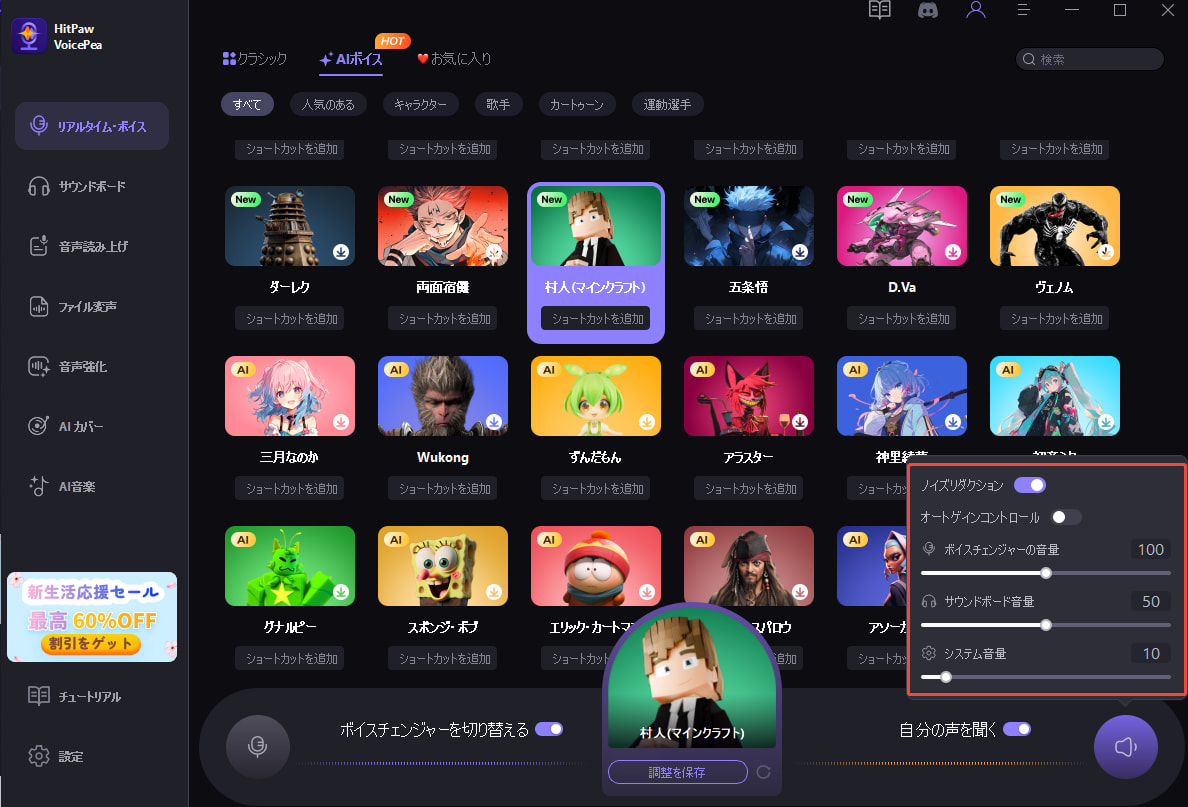
Task: Open AI音楽 in sidebar
Action: [x=92, y=486]
